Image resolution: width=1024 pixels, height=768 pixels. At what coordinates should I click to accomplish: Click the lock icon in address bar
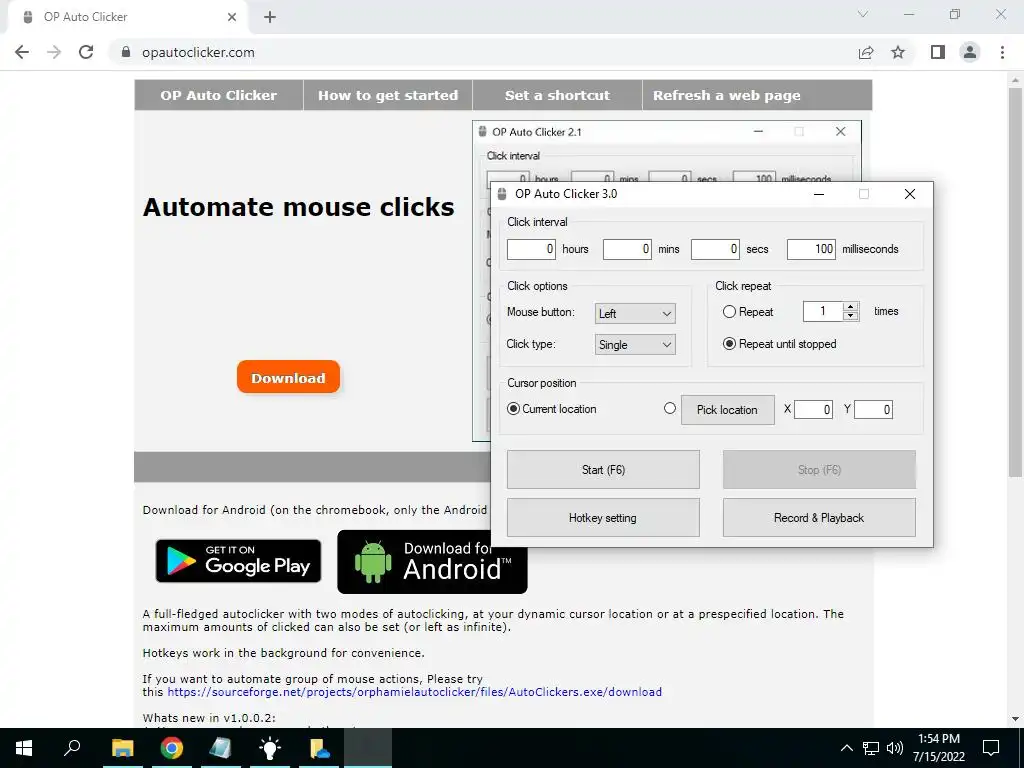126,52
